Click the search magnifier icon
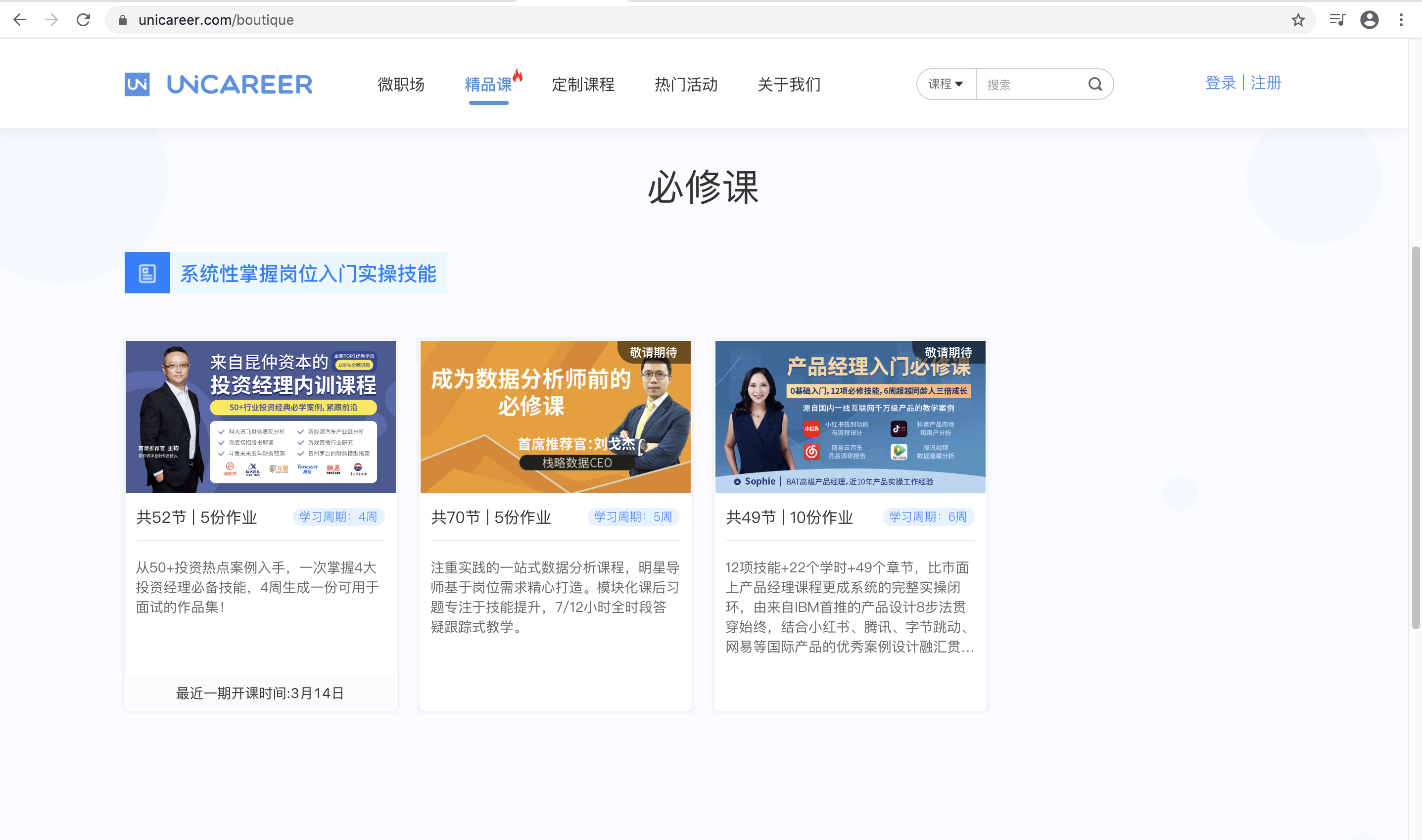The height and width of the screenshot is (840, 1422). (1095, 84)
